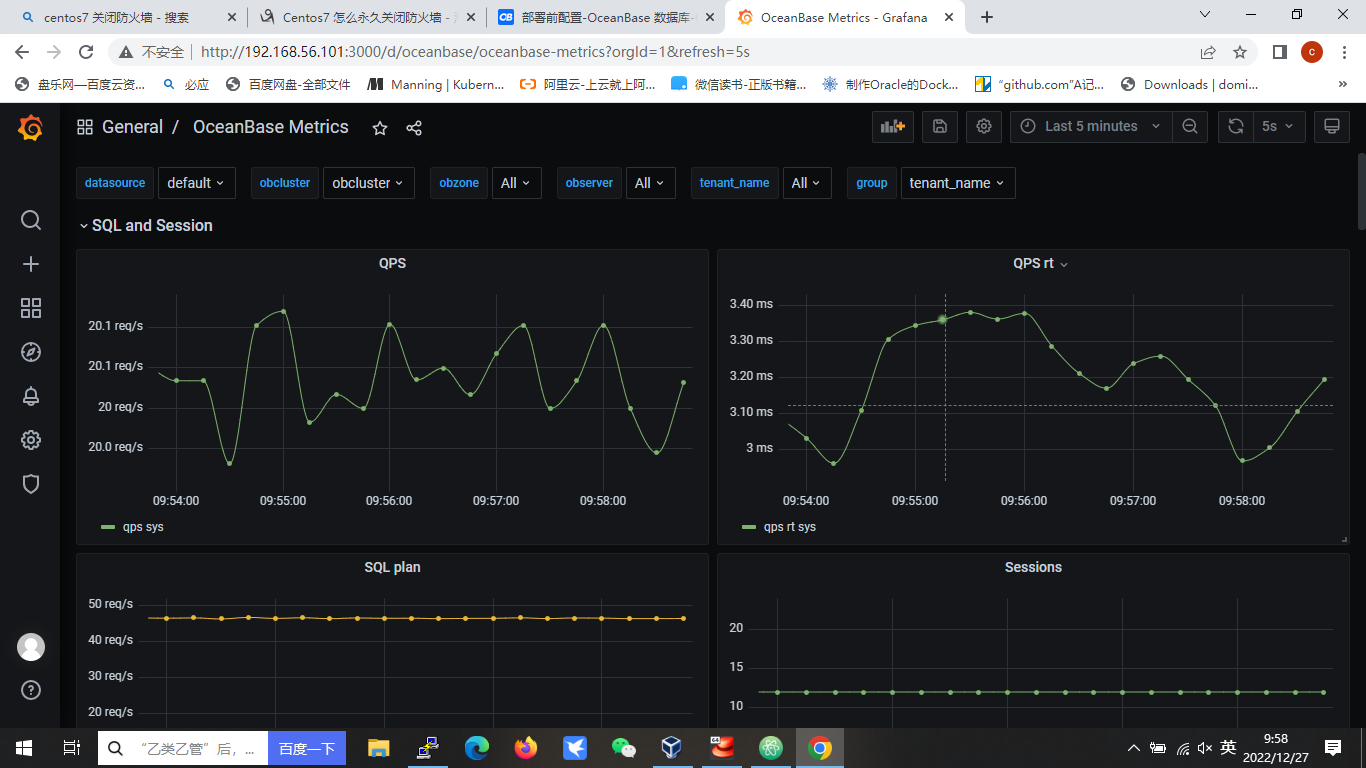
Task: Open File Explorer from the taskbar
Action: click(378, 748)
